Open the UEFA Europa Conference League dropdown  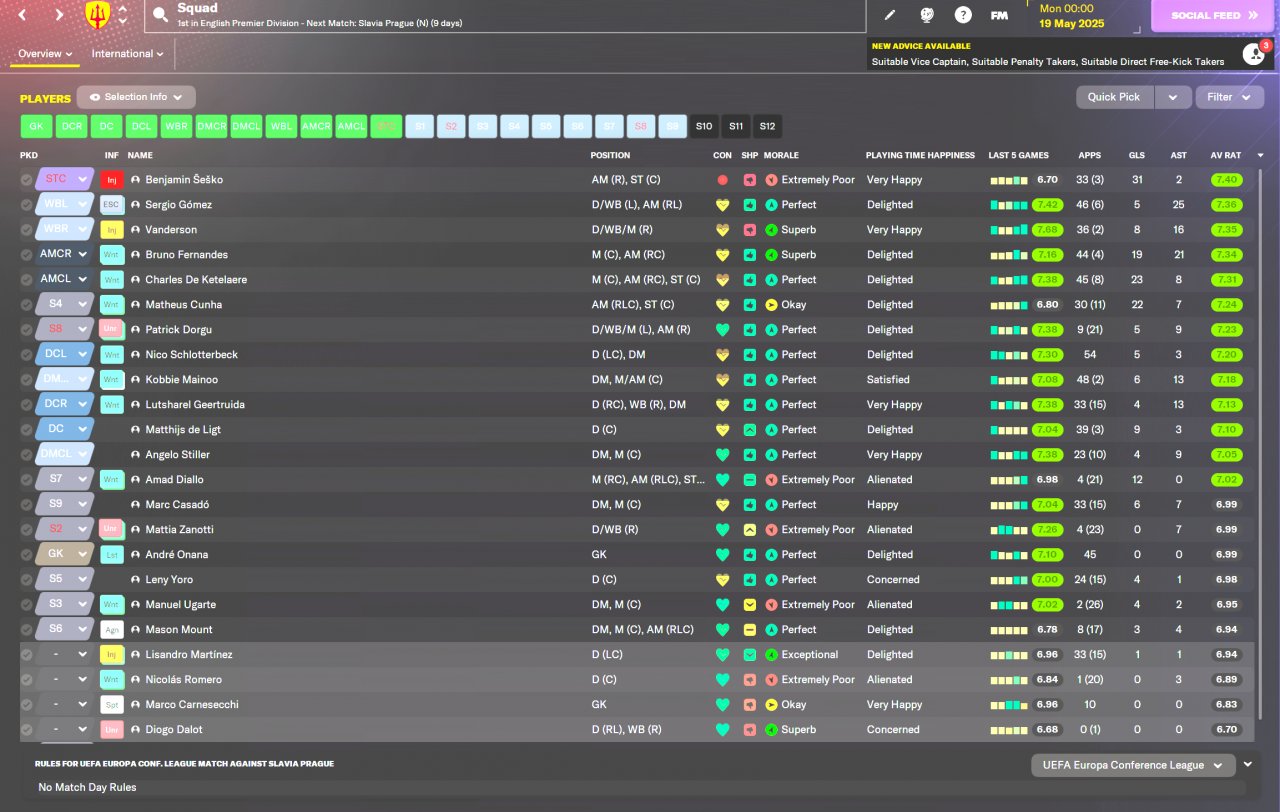click(1133, 765)
